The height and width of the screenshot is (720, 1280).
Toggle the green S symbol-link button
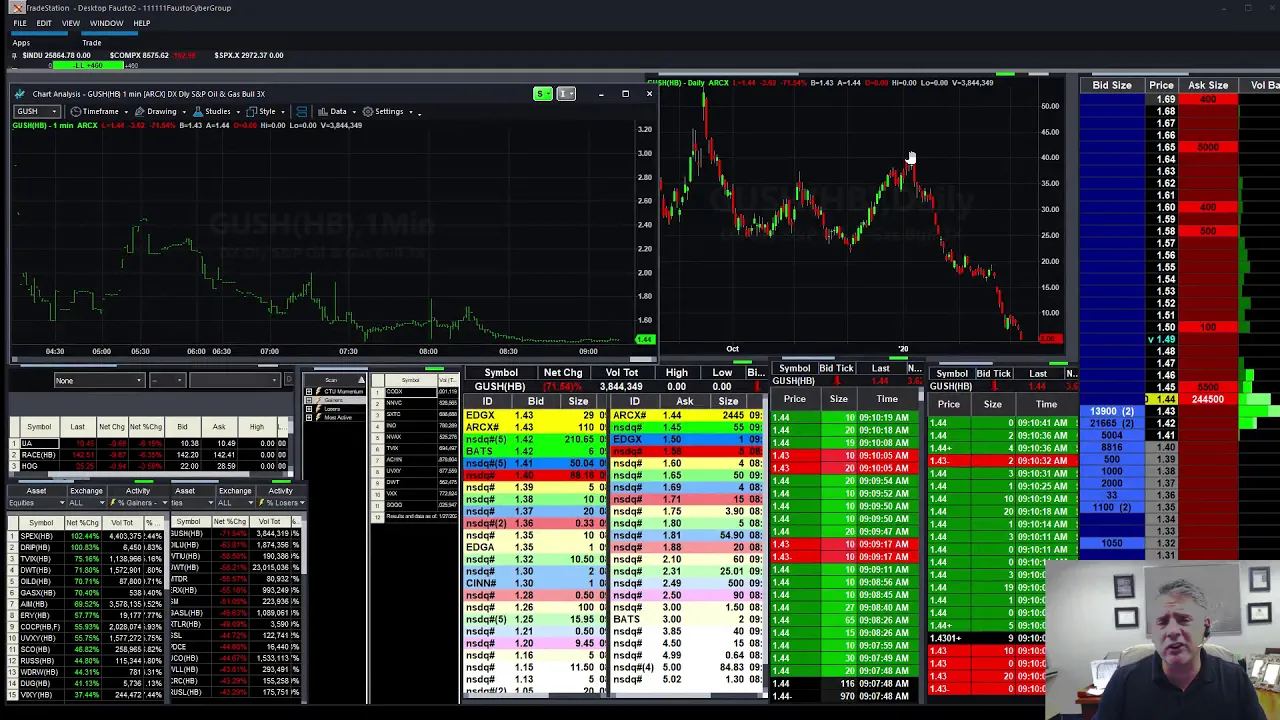542,94
